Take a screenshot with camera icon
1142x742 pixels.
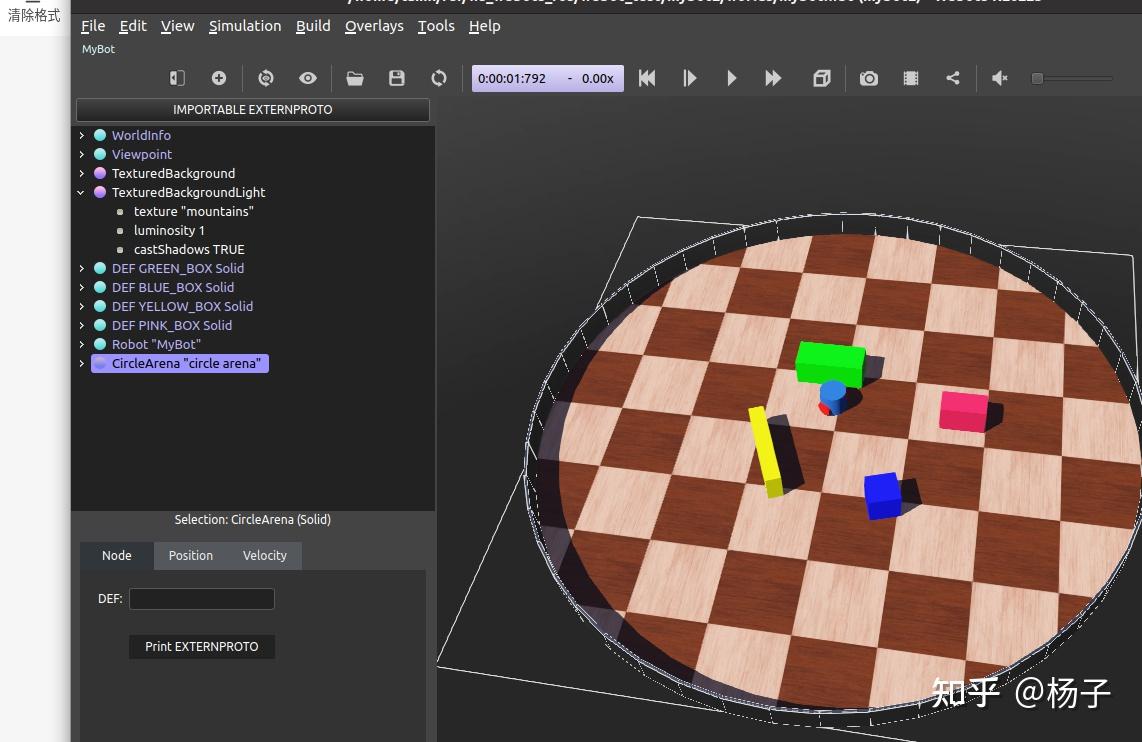pyautogui.click(x=869, y=78)
